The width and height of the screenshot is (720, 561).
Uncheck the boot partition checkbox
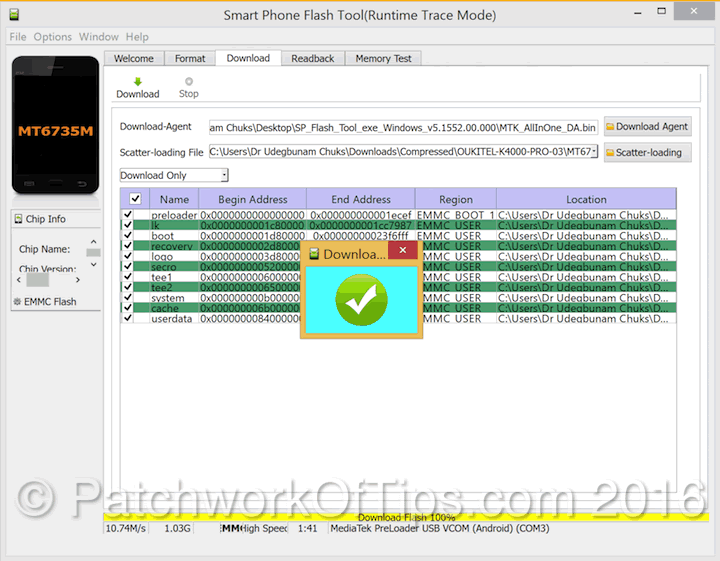click(x=128, y=235)
